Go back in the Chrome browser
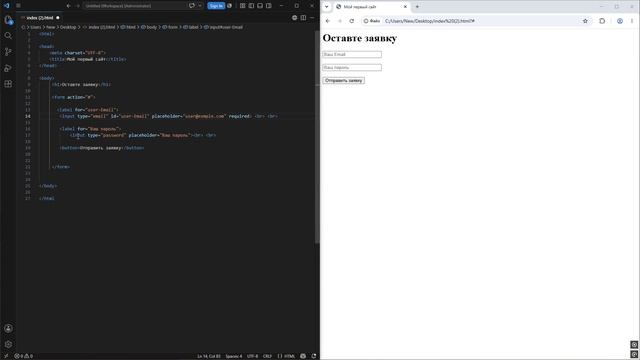This screenshot has width=640, height=360. click(x=328, y=21)
